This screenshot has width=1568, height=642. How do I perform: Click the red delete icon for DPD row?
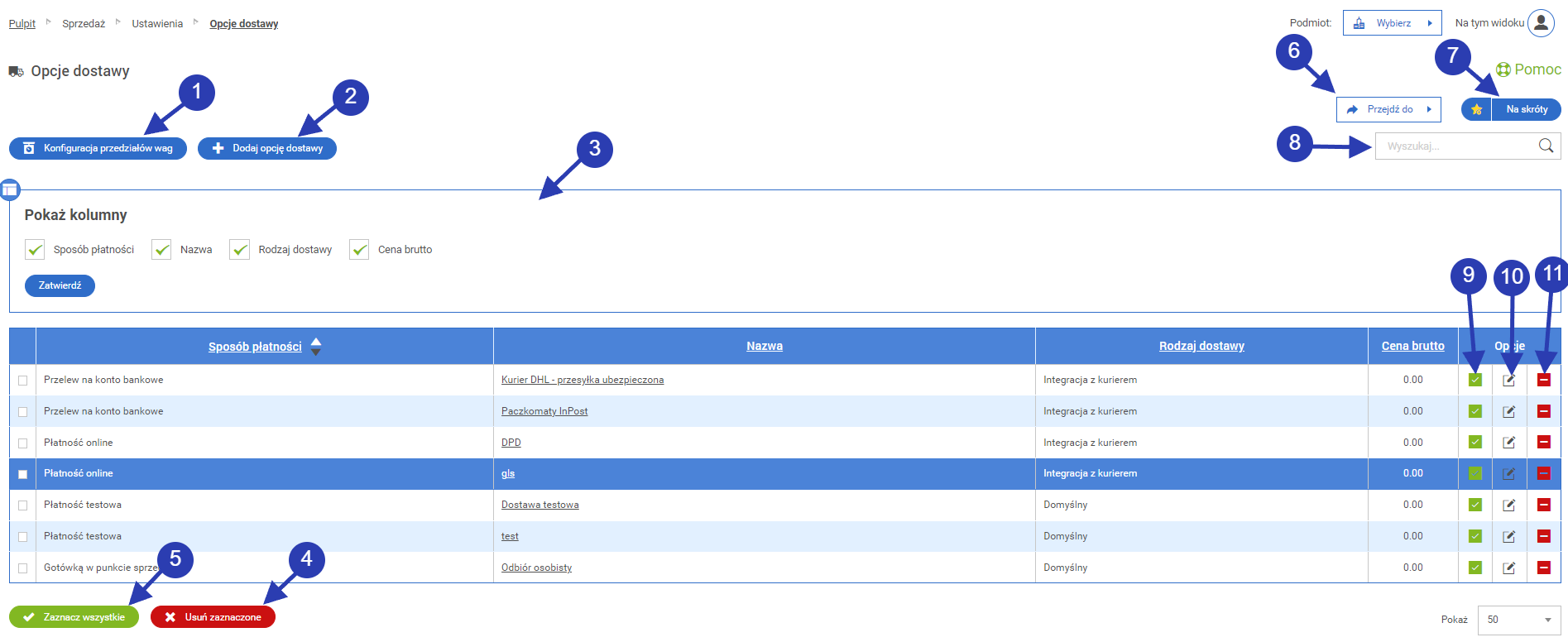[1543, 443]
